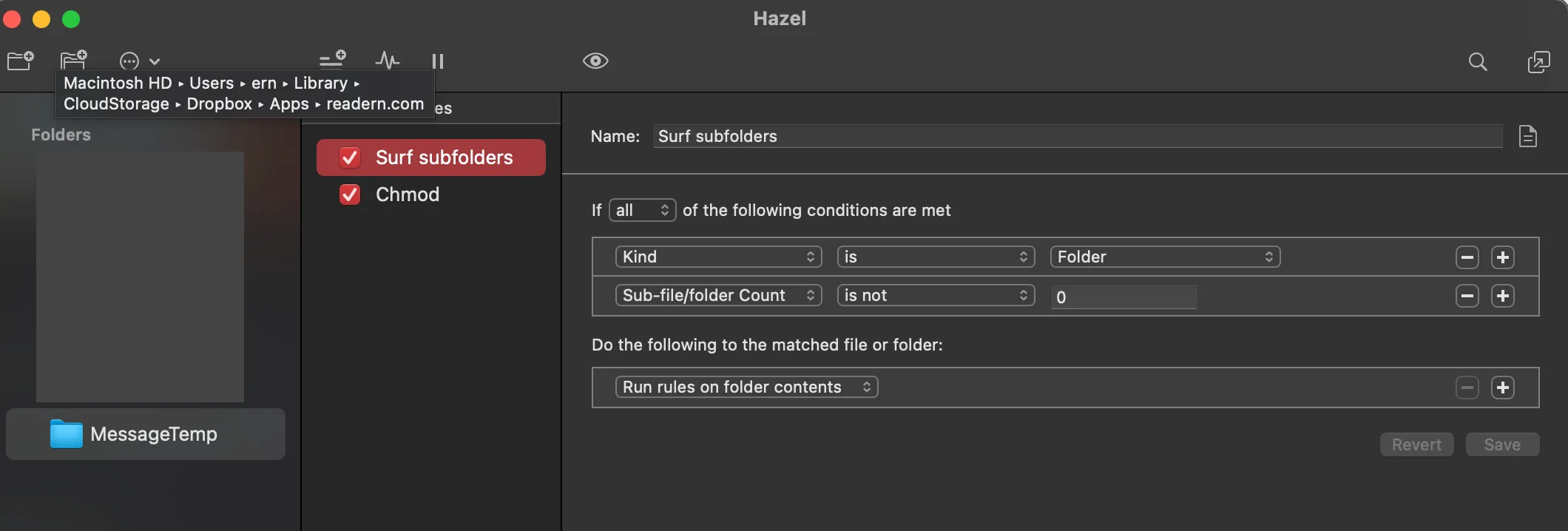Pause Hazel rules with pause icon
Screen dimensions: 1568x531
pos(438,61)
